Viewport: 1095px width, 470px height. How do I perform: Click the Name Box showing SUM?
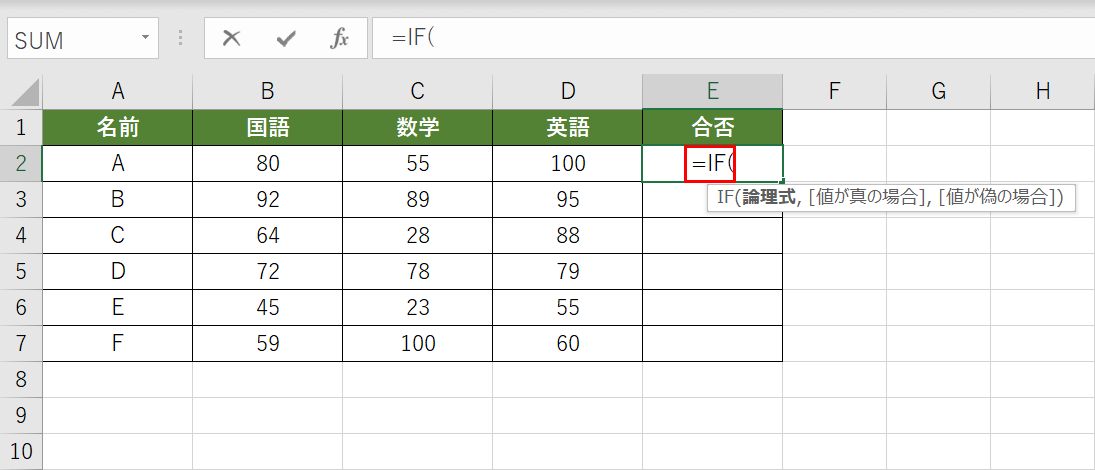click(70, 39)
